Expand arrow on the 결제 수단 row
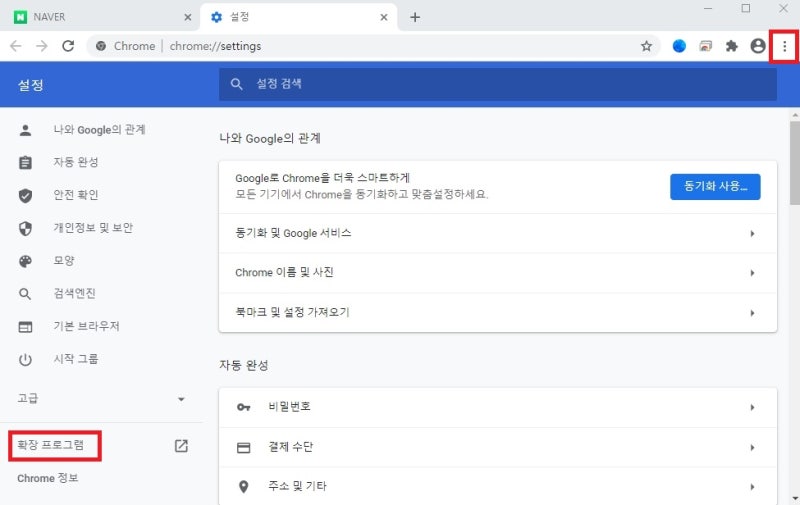This screenshot has width=800, height=505. click(x=752, y=448)
